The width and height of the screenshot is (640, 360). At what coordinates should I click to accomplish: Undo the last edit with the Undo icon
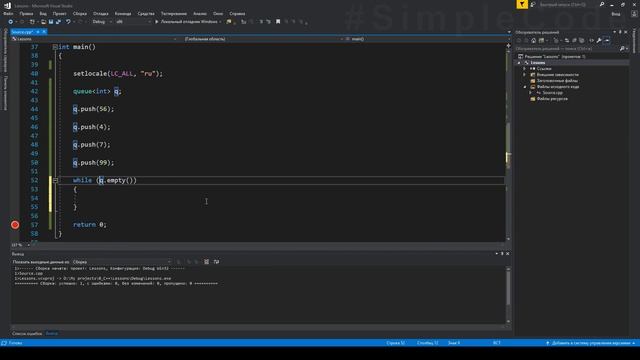click(x=68, y=22)
